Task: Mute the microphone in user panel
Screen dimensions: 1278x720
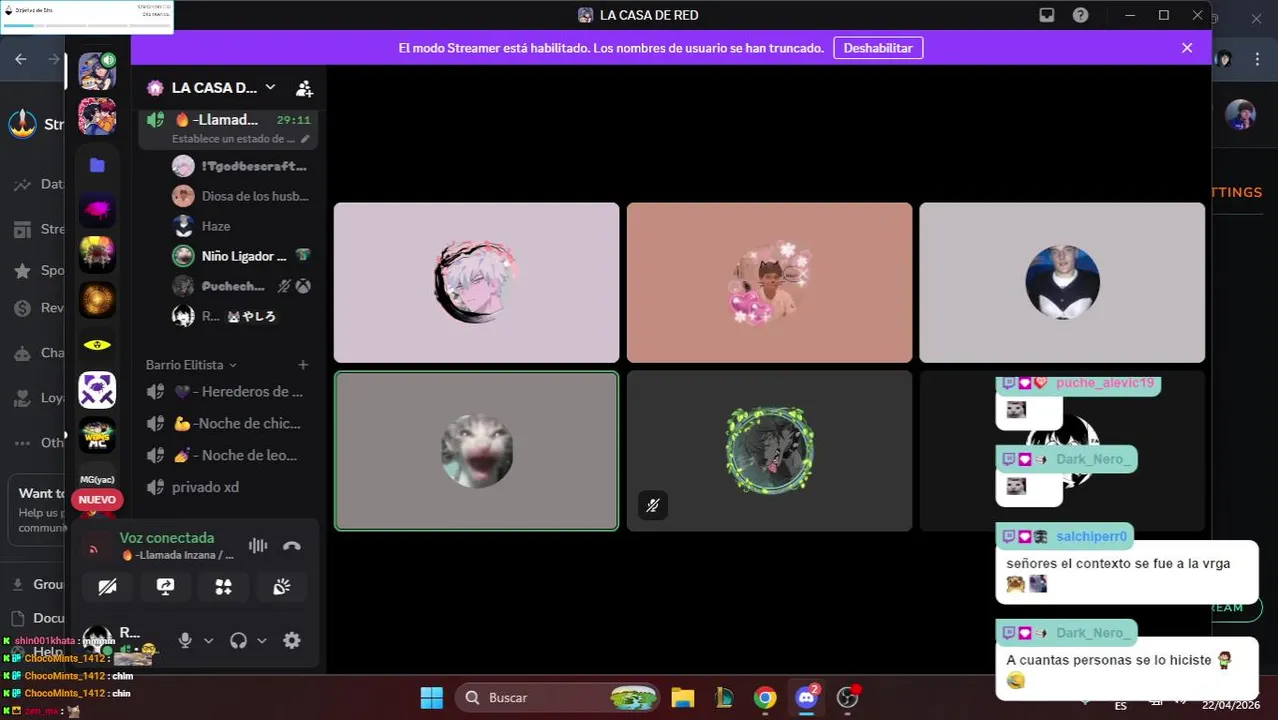Action: pyautogui.click(x=185, y=640)
